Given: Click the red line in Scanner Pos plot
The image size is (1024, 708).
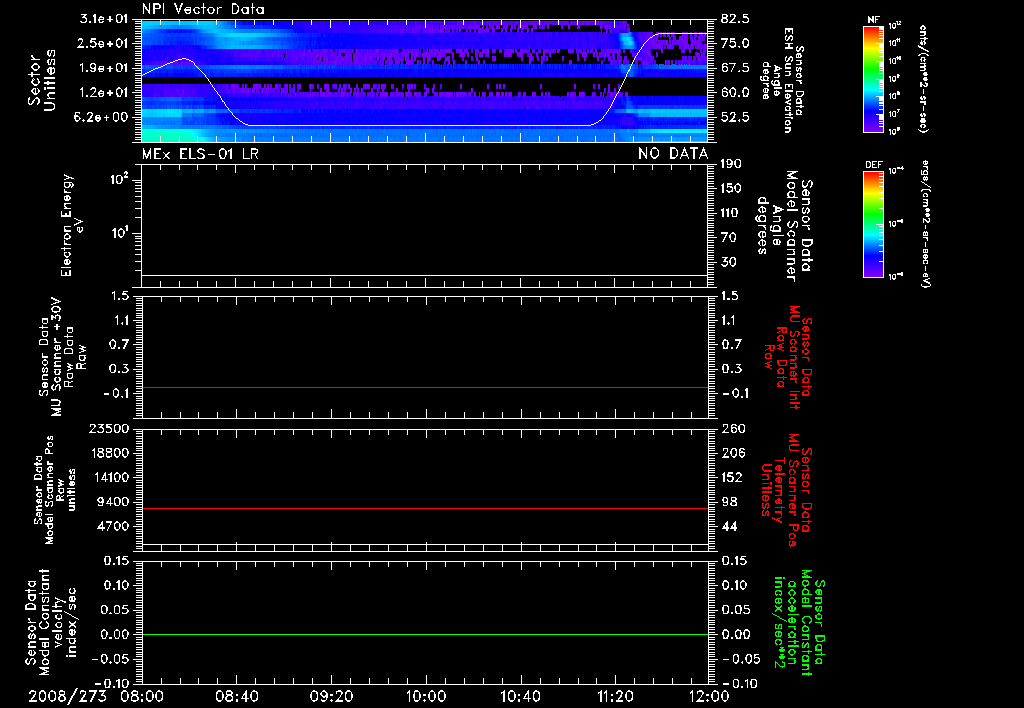Looking at the screenshot, I should coord(424,508).
